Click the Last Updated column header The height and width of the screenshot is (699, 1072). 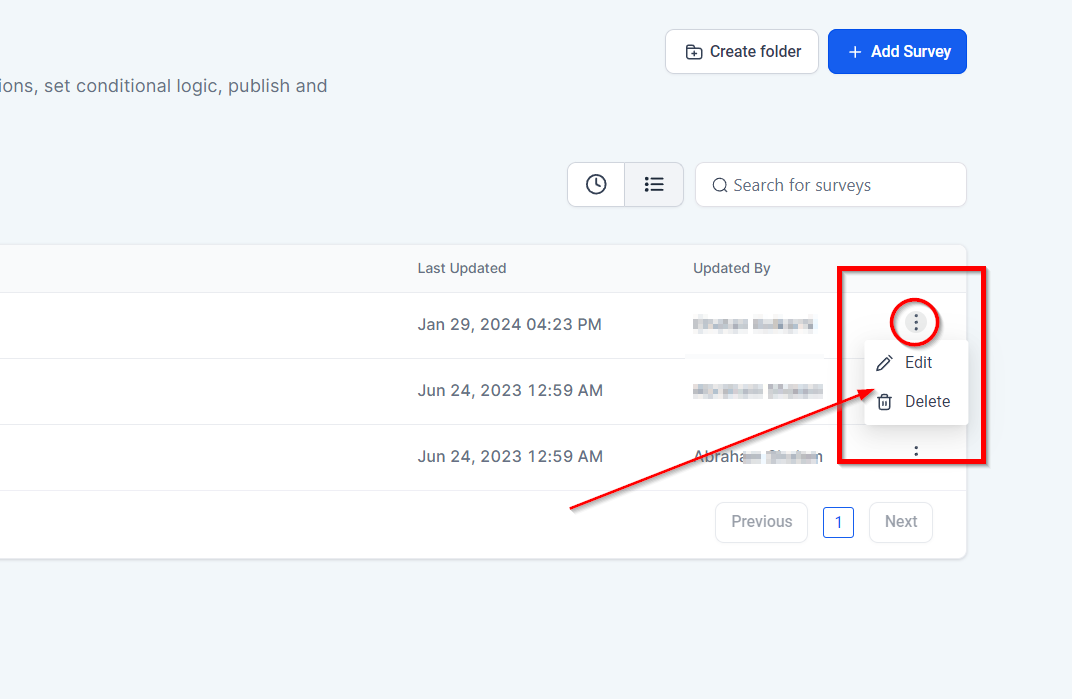[x=462, y=268]
